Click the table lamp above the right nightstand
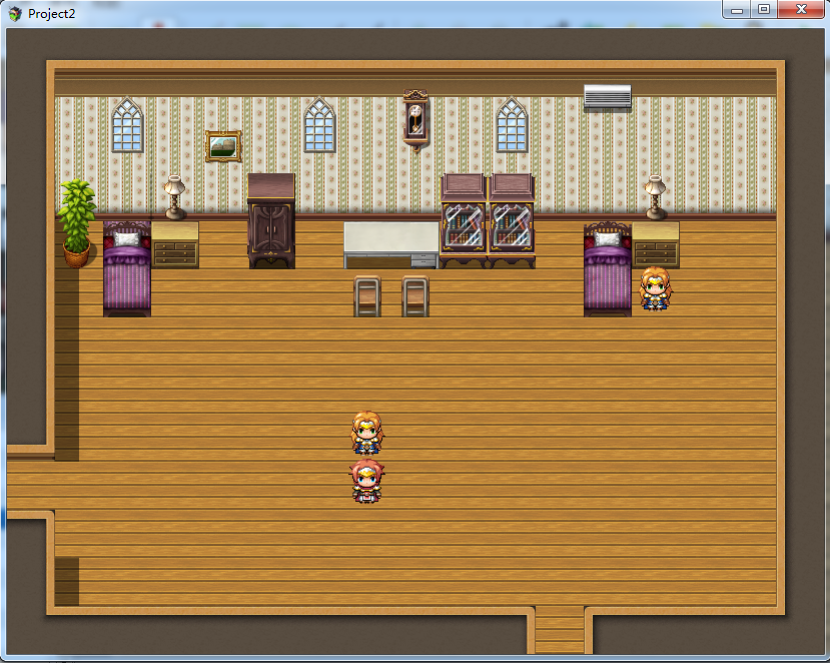The image size is (830, 663). click(655, 197)
